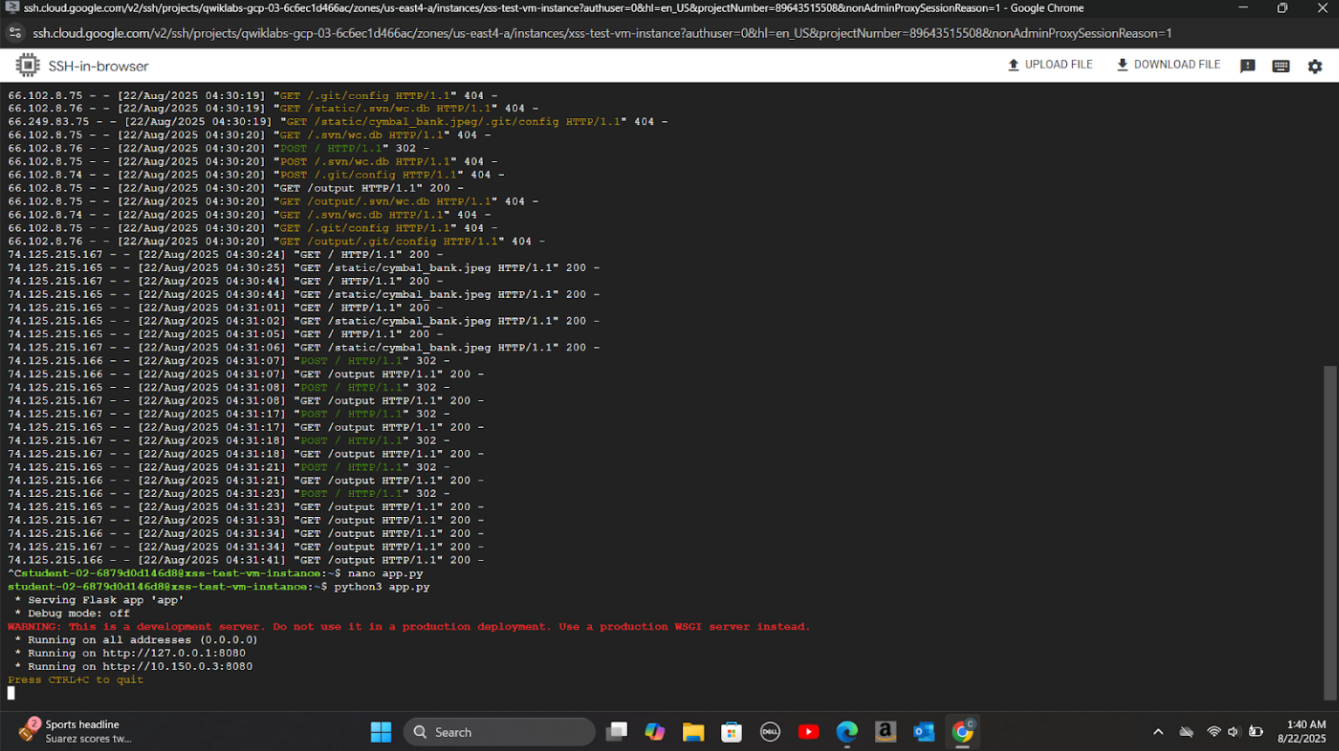Open the Windows Start menu
1339x751 pixels.
pyautogui.click(x=381, y=732)
